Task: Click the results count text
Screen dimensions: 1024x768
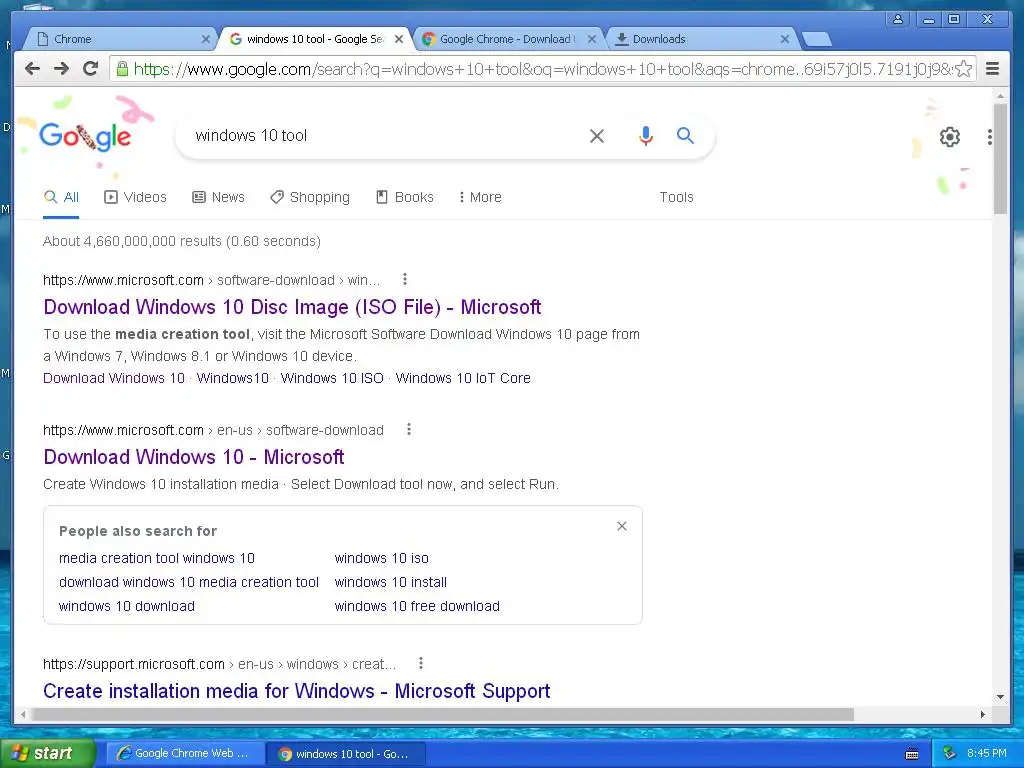Action: click(182, 242)
